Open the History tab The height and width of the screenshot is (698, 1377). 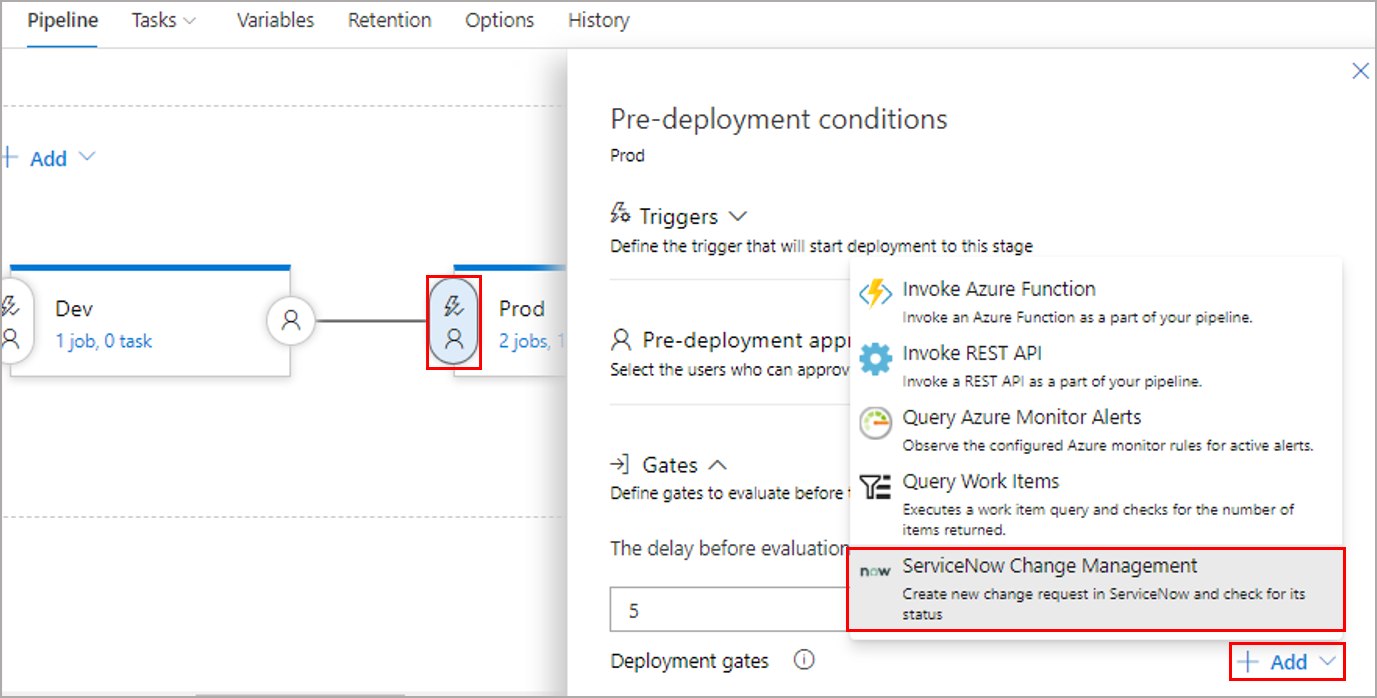click(x=597, y=19)
